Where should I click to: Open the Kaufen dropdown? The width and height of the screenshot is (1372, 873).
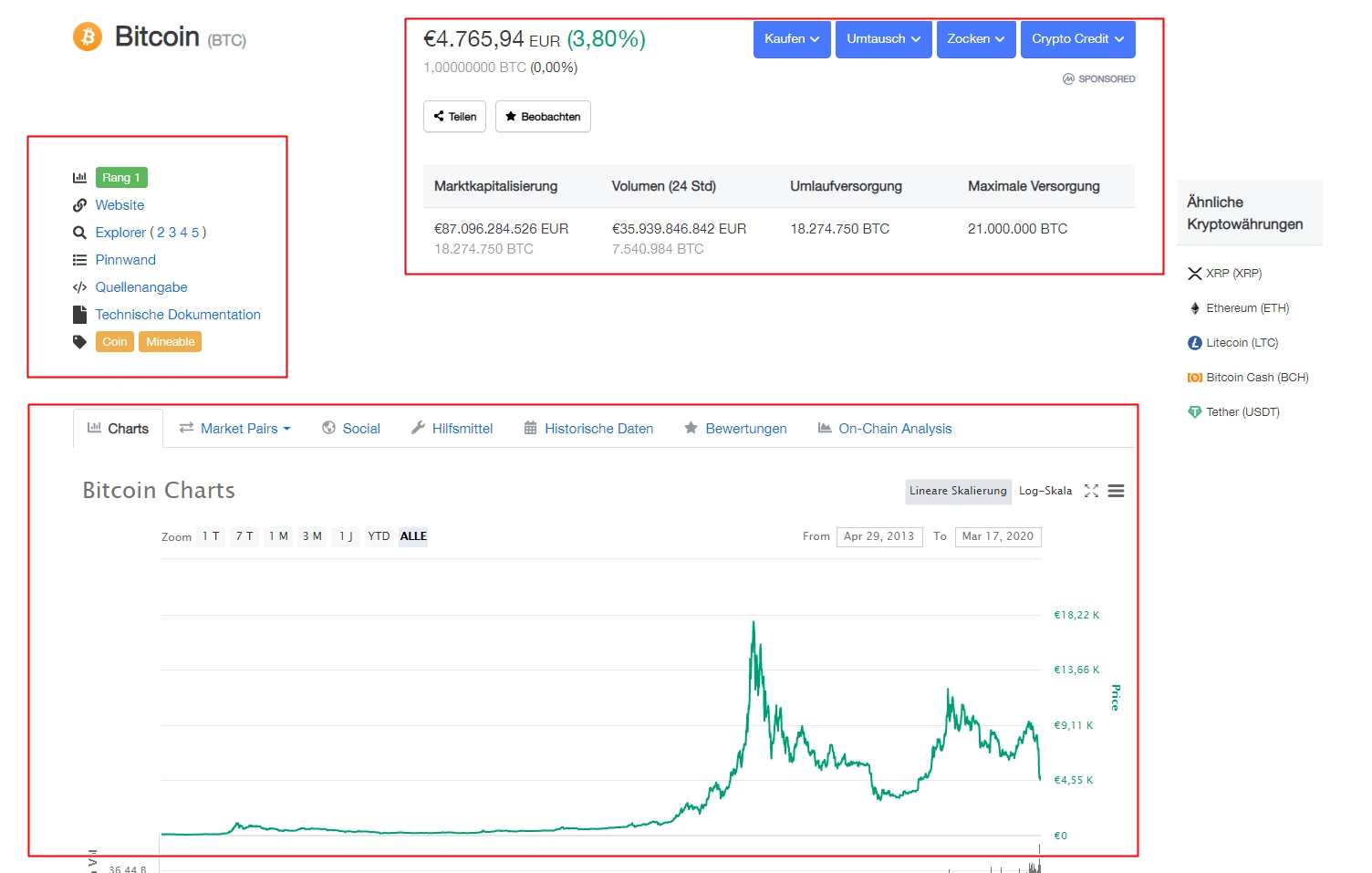coord(791,39)
